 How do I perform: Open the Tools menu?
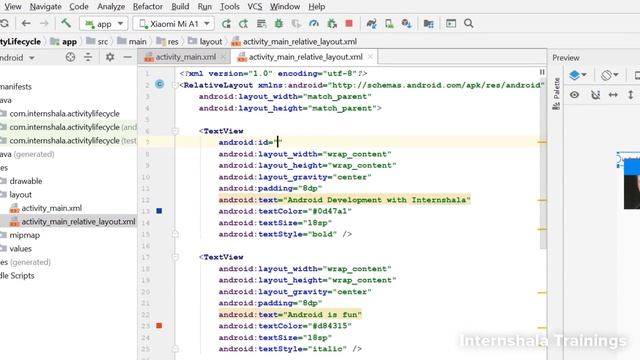tap(230, 7)
